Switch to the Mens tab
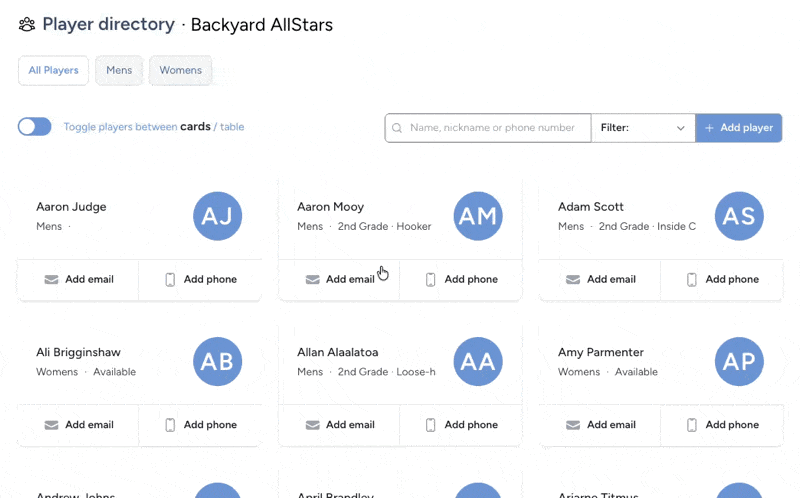The width and height of the screenshot is (800, 498). point(119,70)
